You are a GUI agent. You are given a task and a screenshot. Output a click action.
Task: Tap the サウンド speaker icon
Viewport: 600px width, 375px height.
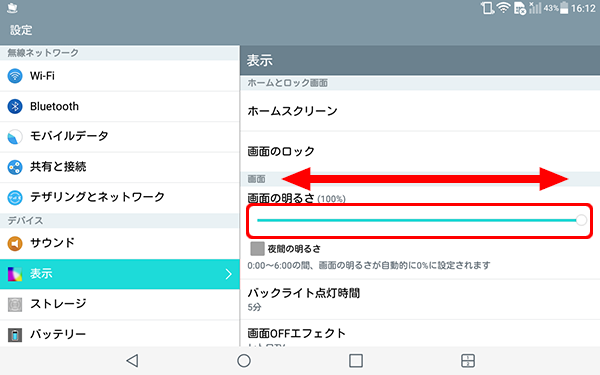15,243
